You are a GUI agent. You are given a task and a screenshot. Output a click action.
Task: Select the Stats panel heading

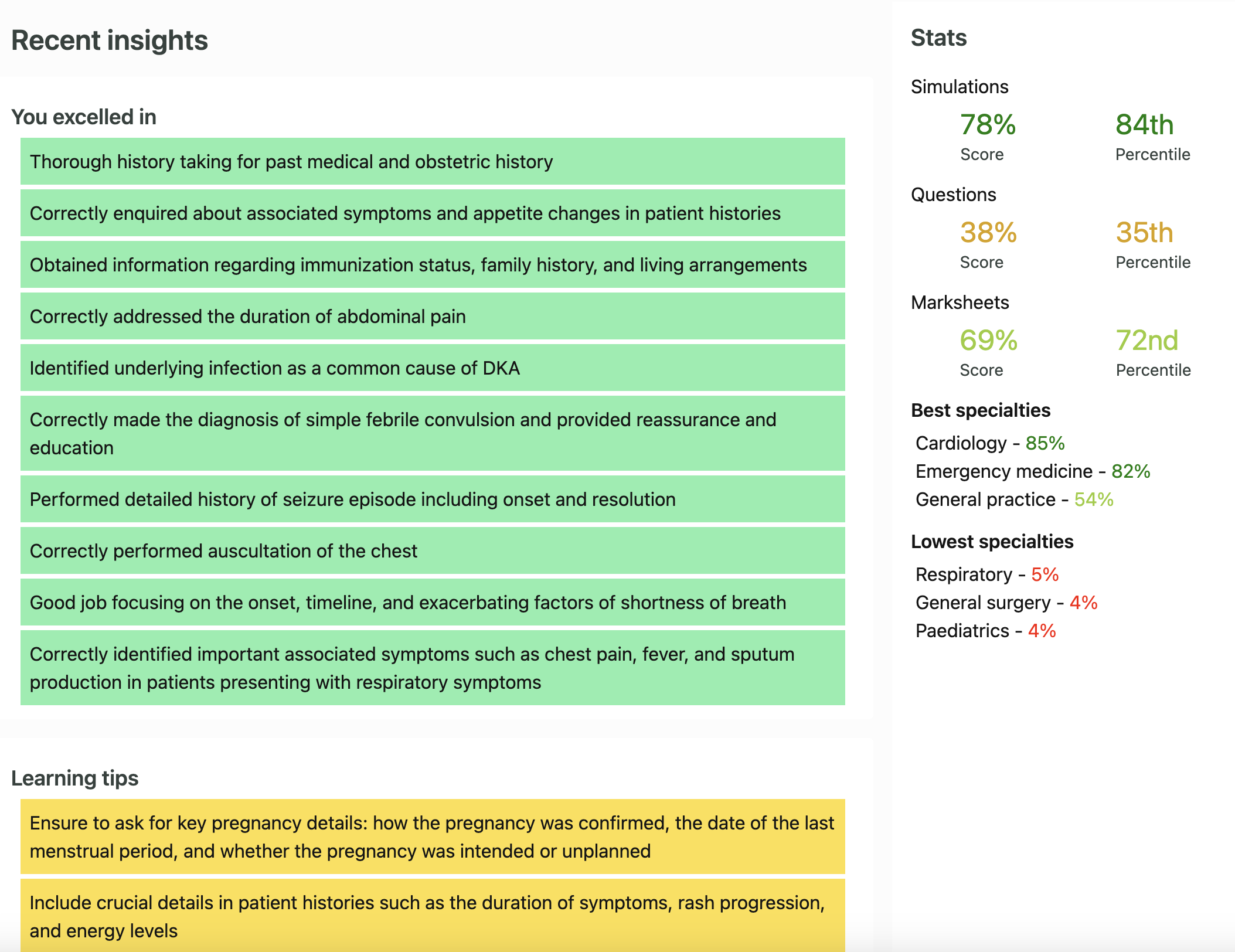938,38
